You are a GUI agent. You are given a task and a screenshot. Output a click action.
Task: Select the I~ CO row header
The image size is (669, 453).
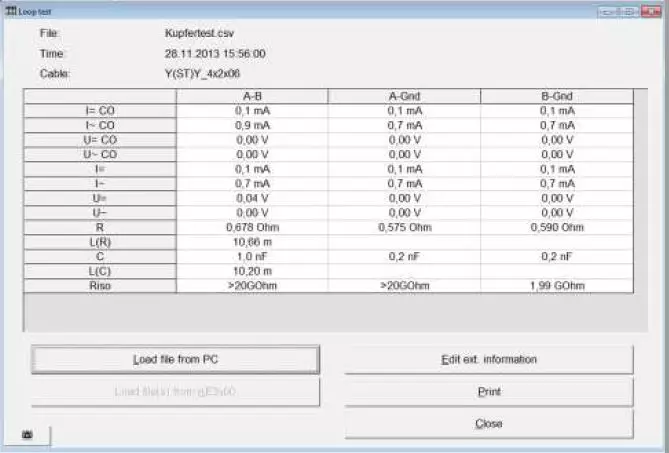click(100, 125)
